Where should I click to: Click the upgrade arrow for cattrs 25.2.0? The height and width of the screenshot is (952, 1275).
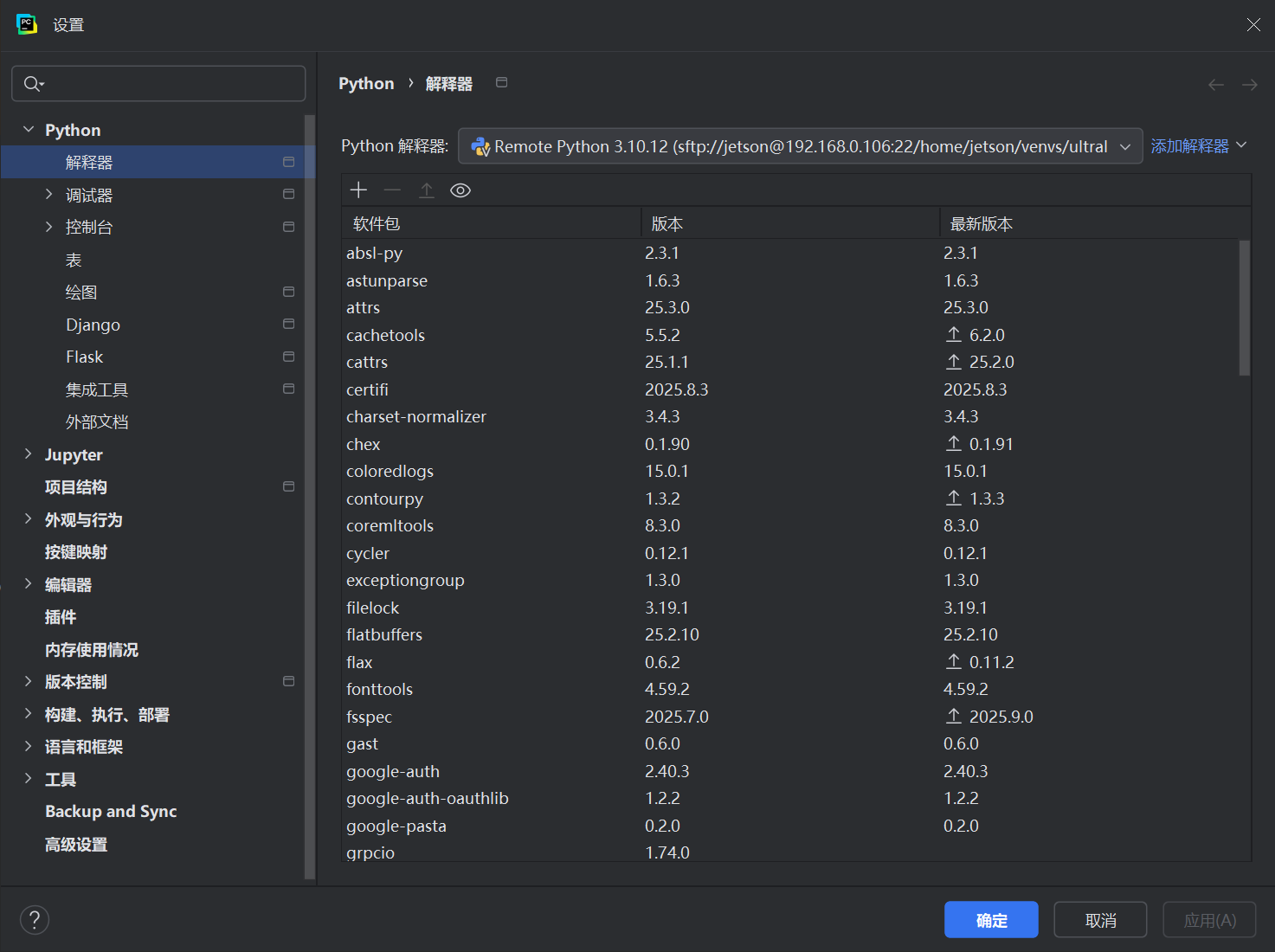click(954, 362)
